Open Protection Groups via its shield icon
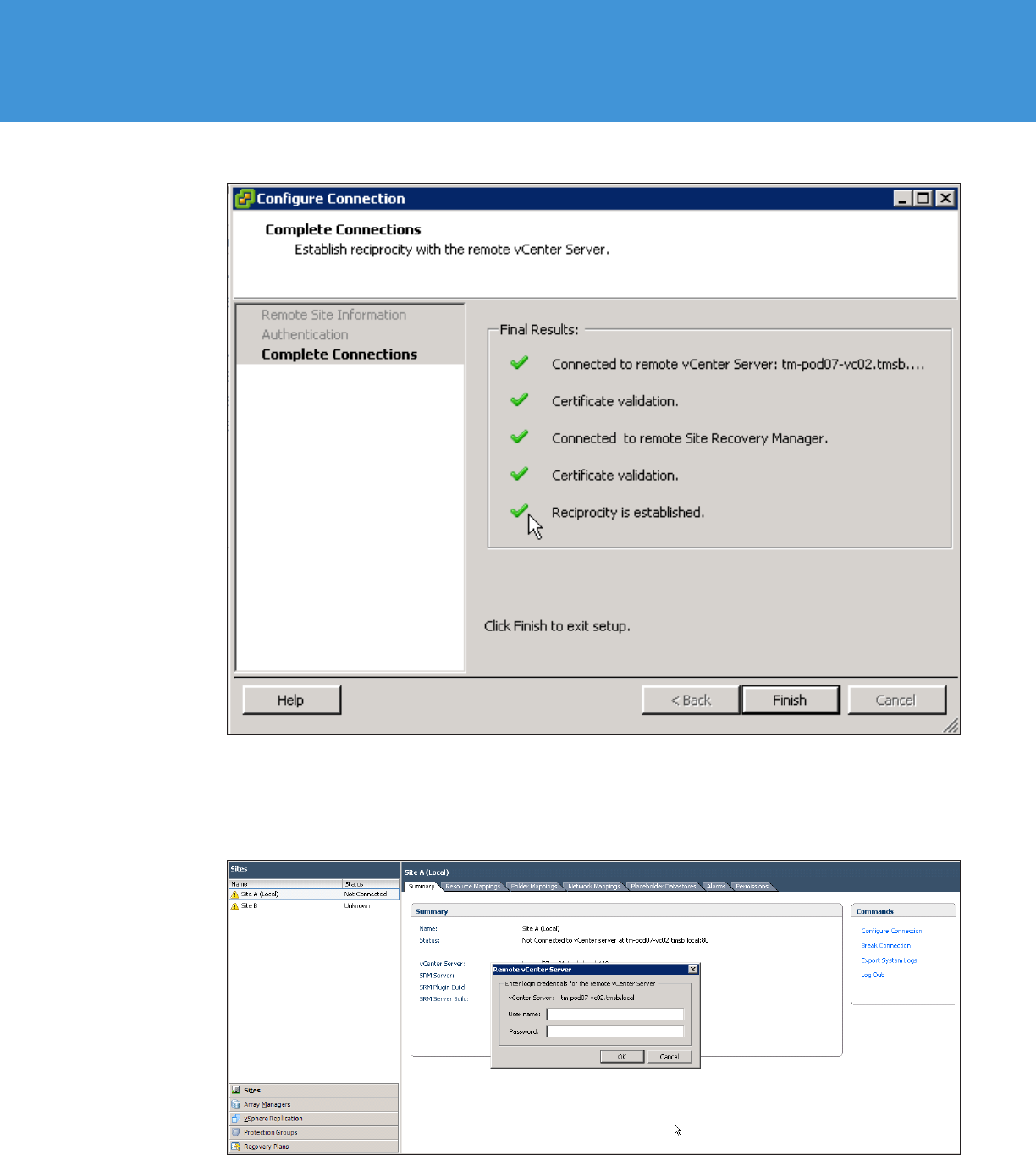1036x1155 pixels. pos(236,1132)
